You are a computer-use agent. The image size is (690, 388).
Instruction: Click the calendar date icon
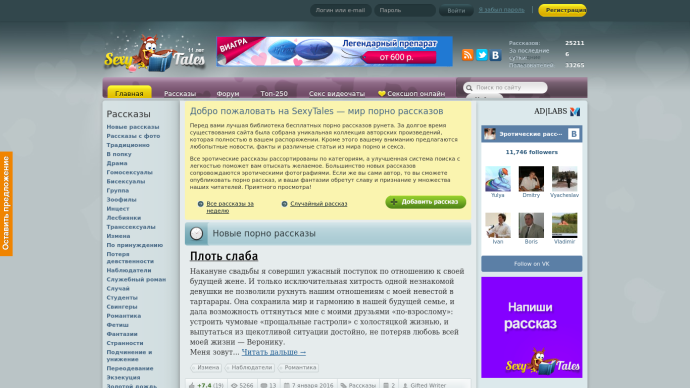click(x=286, y=385)
